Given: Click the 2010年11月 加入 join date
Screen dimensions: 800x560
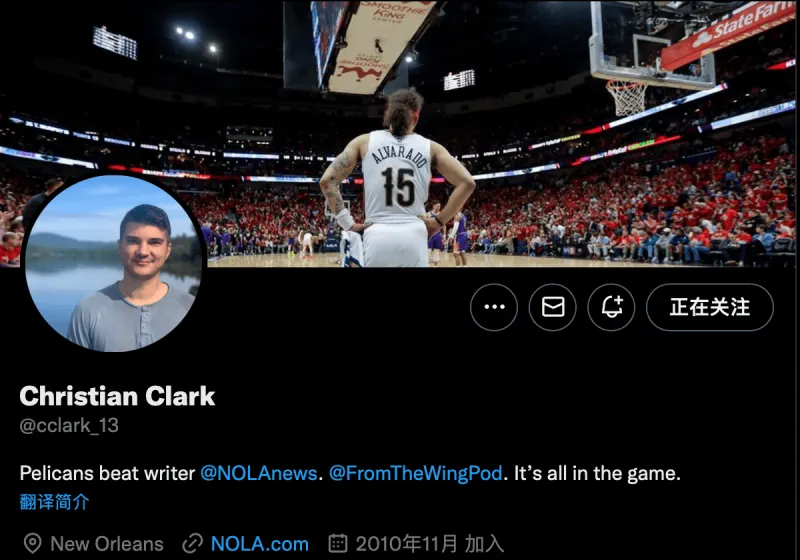Looking at the screenshot, I should (x=430, y=544).
